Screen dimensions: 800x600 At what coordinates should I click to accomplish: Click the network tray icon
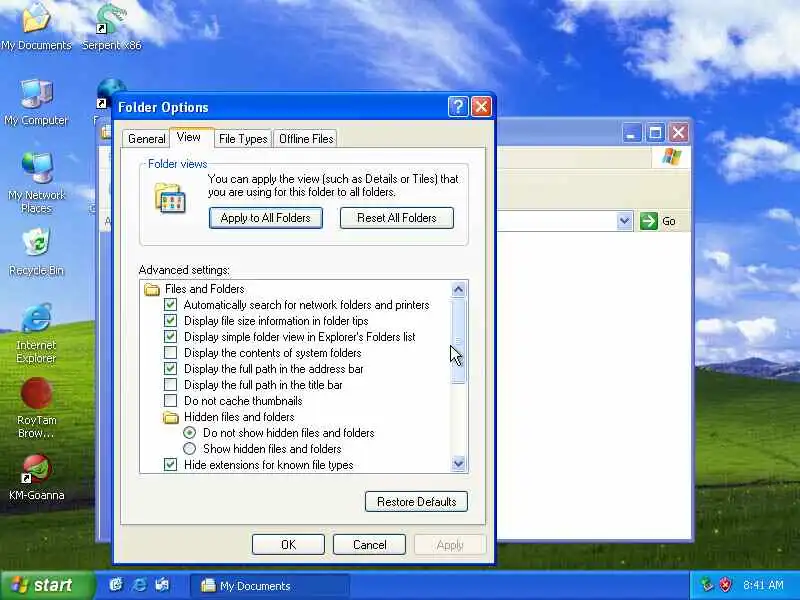706,585
